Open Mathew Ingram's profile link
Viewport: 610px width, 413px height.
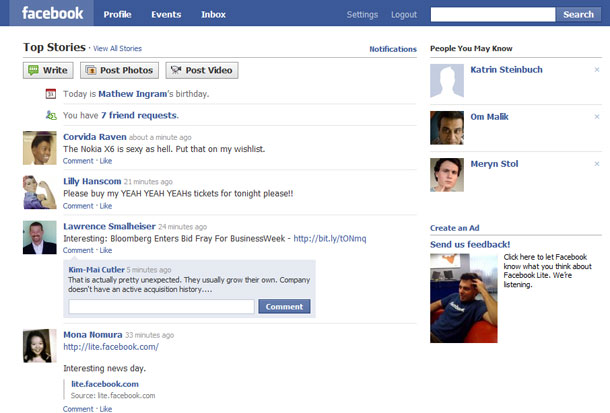pyautogui.click(x=133, y=94)
